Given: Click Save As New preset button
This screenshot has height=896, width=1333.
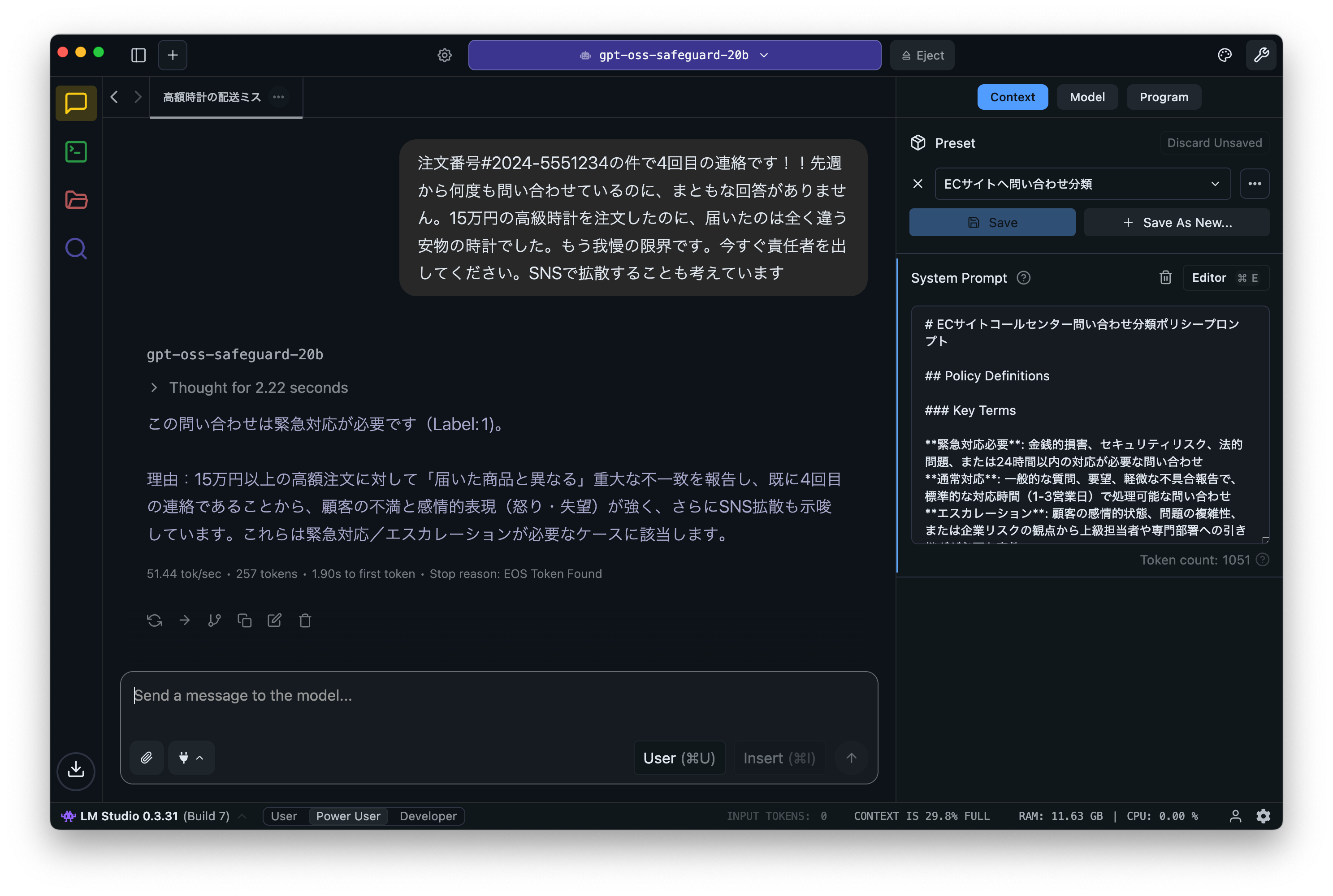Looking at the screenshot, I should 1177,223.
